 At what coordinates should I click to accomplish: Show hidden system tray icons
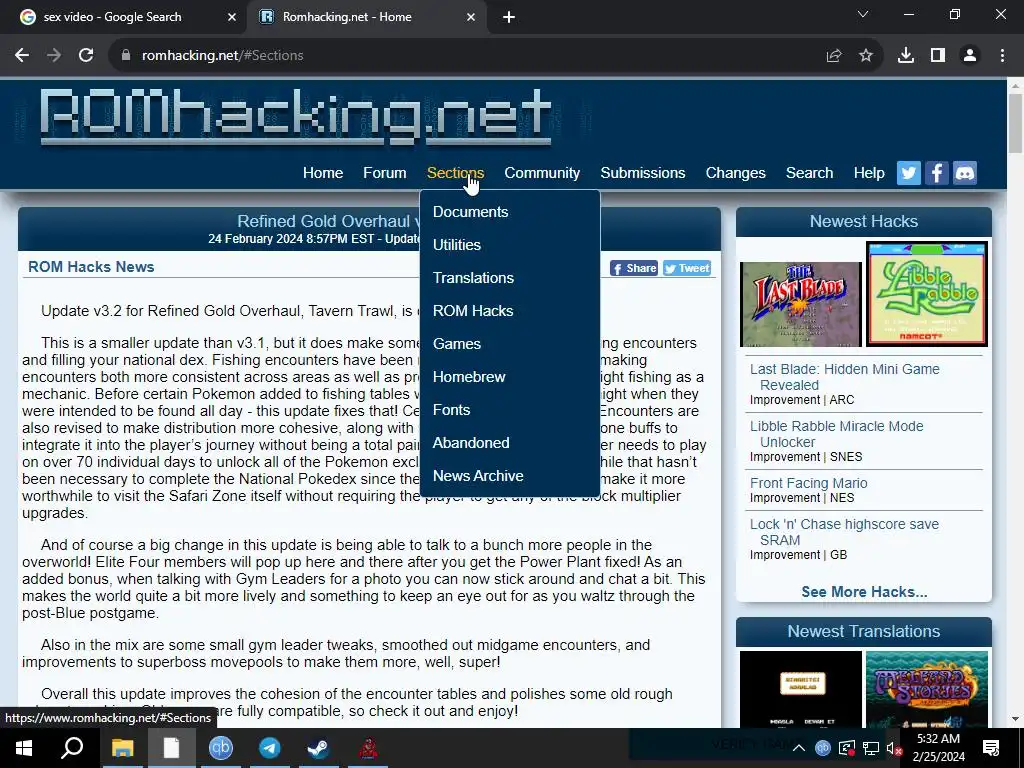pos(799,748)
